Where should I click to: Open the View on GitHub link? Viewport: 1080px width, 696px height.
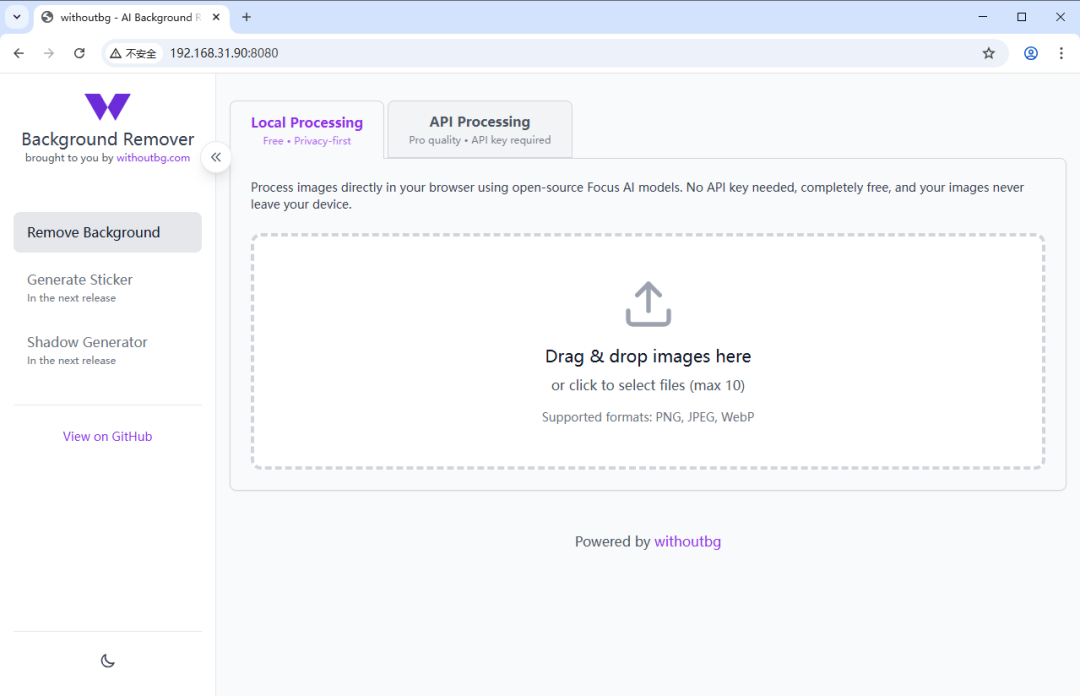107,436
